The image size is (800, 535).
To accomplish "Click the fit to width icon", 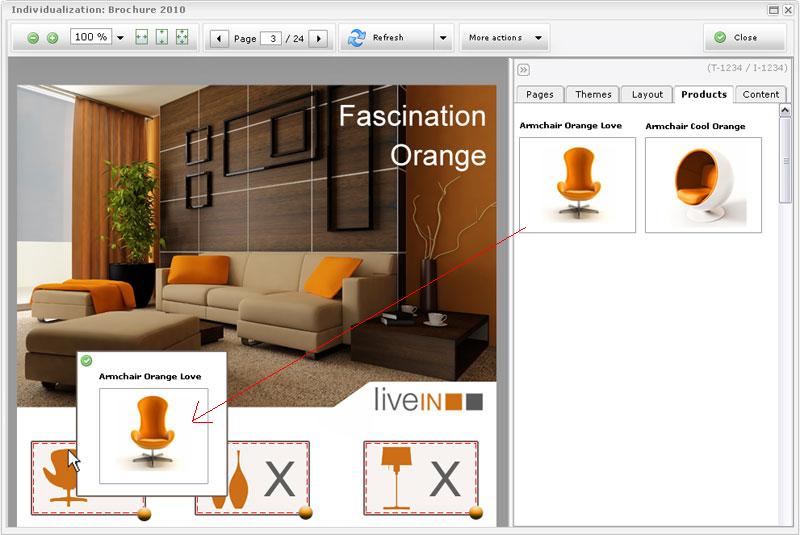I will point(141,38).
